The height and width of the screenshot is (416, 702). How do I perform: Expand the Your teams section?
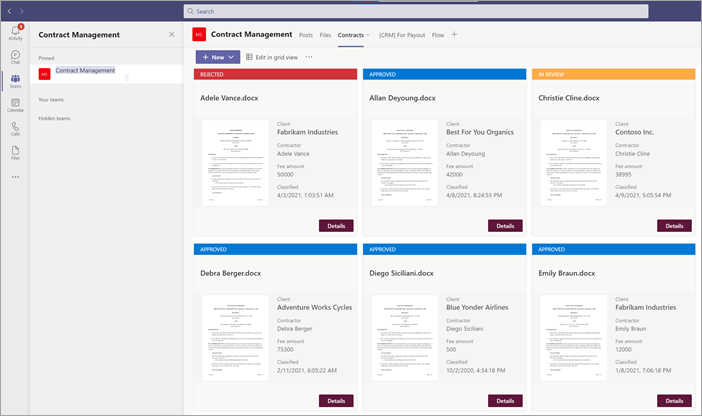[51, 100]
